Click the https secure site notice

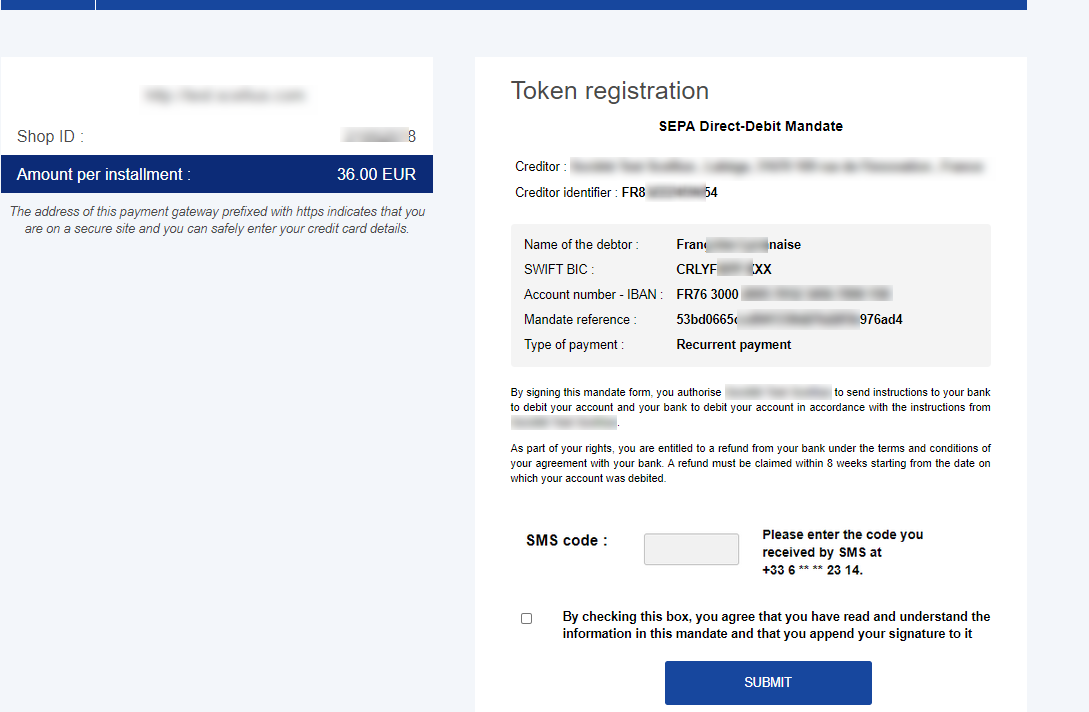217,220
